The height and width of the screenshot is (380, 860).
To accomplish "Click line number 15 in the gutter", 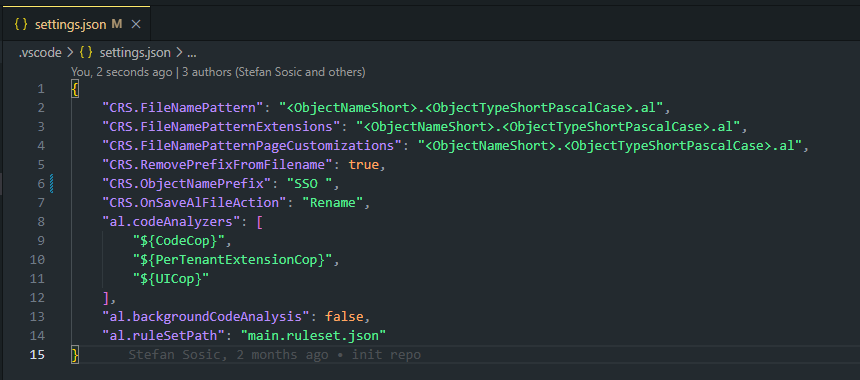I will click(x=37, y=355).
